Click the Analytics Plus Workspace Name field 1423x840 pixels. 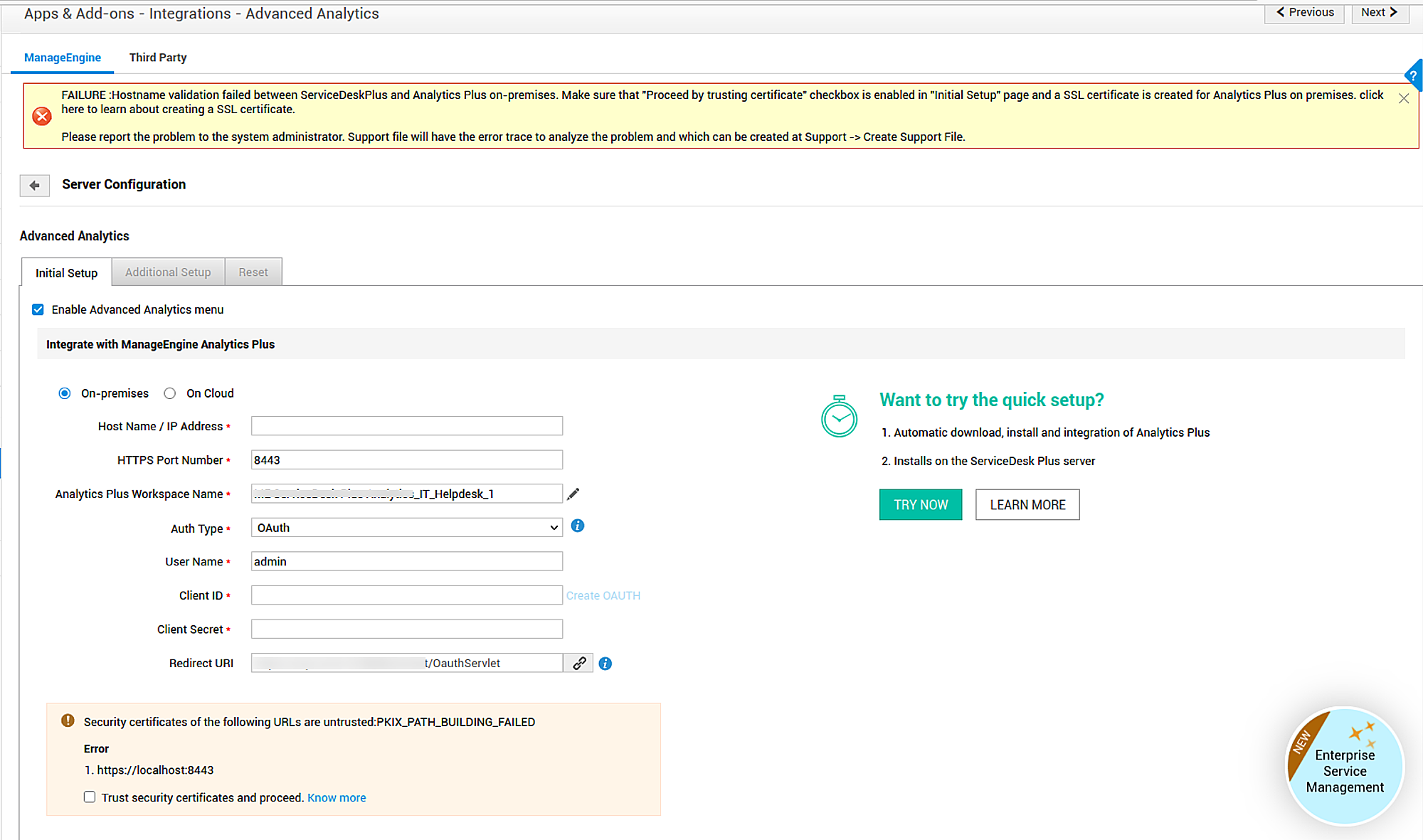pyautogui.click(x=407, y=494)
